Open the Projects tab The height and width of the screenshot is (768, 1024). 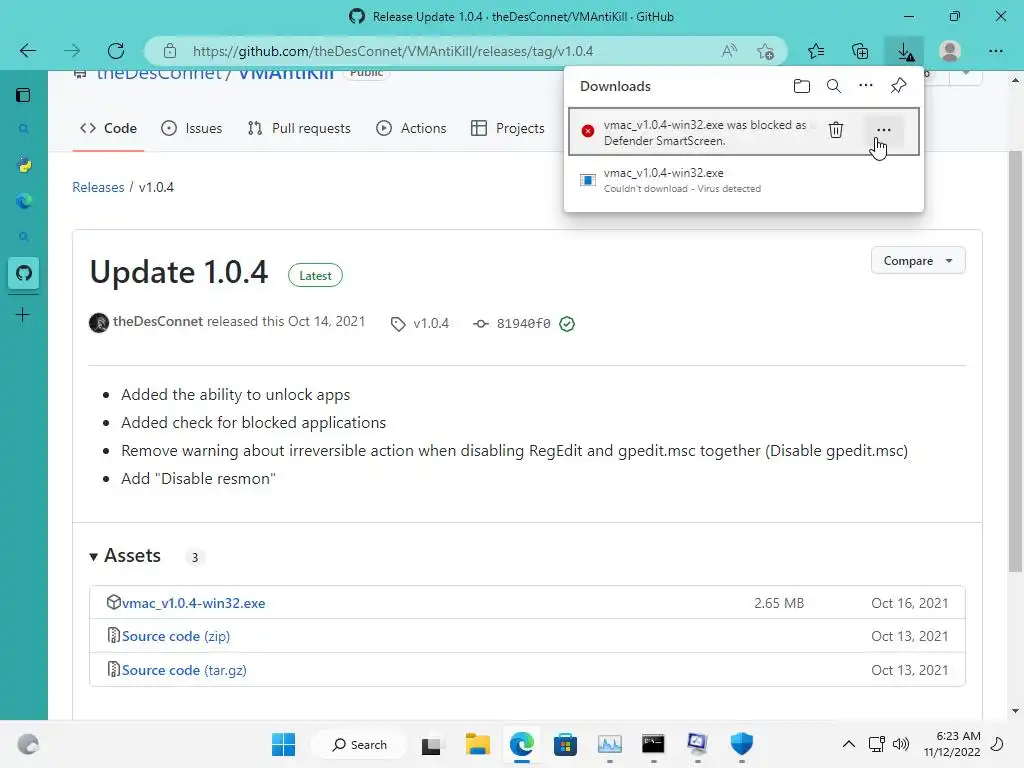pos(507,128)
